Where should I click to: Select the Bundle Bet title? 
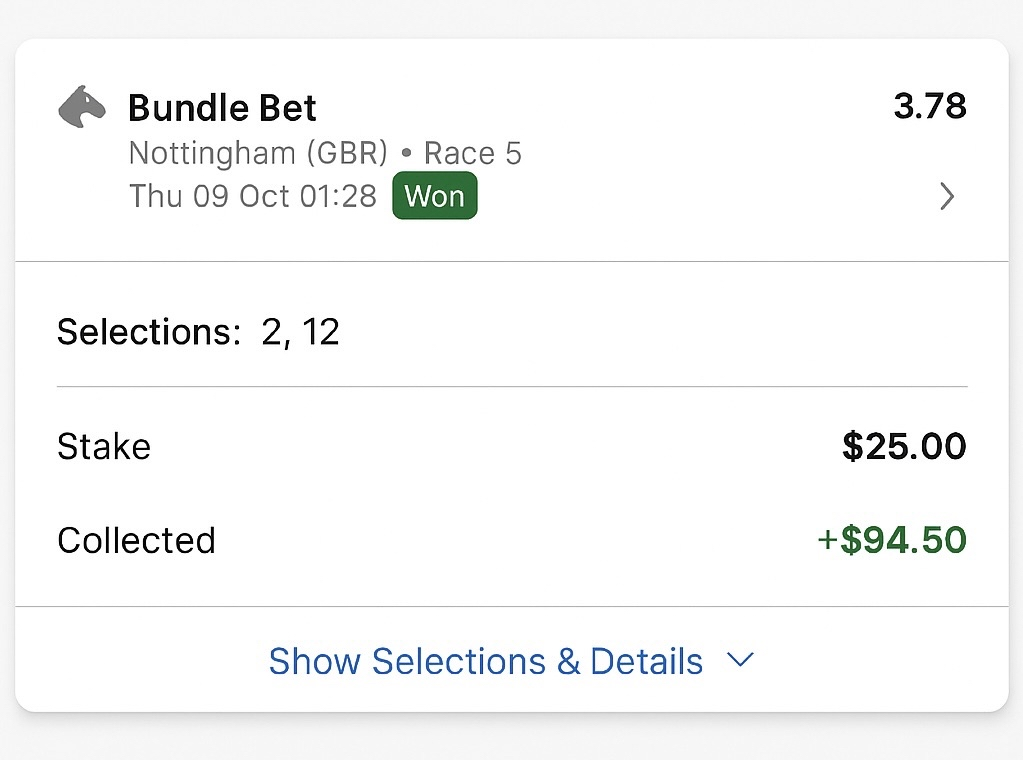pos(222,107)
